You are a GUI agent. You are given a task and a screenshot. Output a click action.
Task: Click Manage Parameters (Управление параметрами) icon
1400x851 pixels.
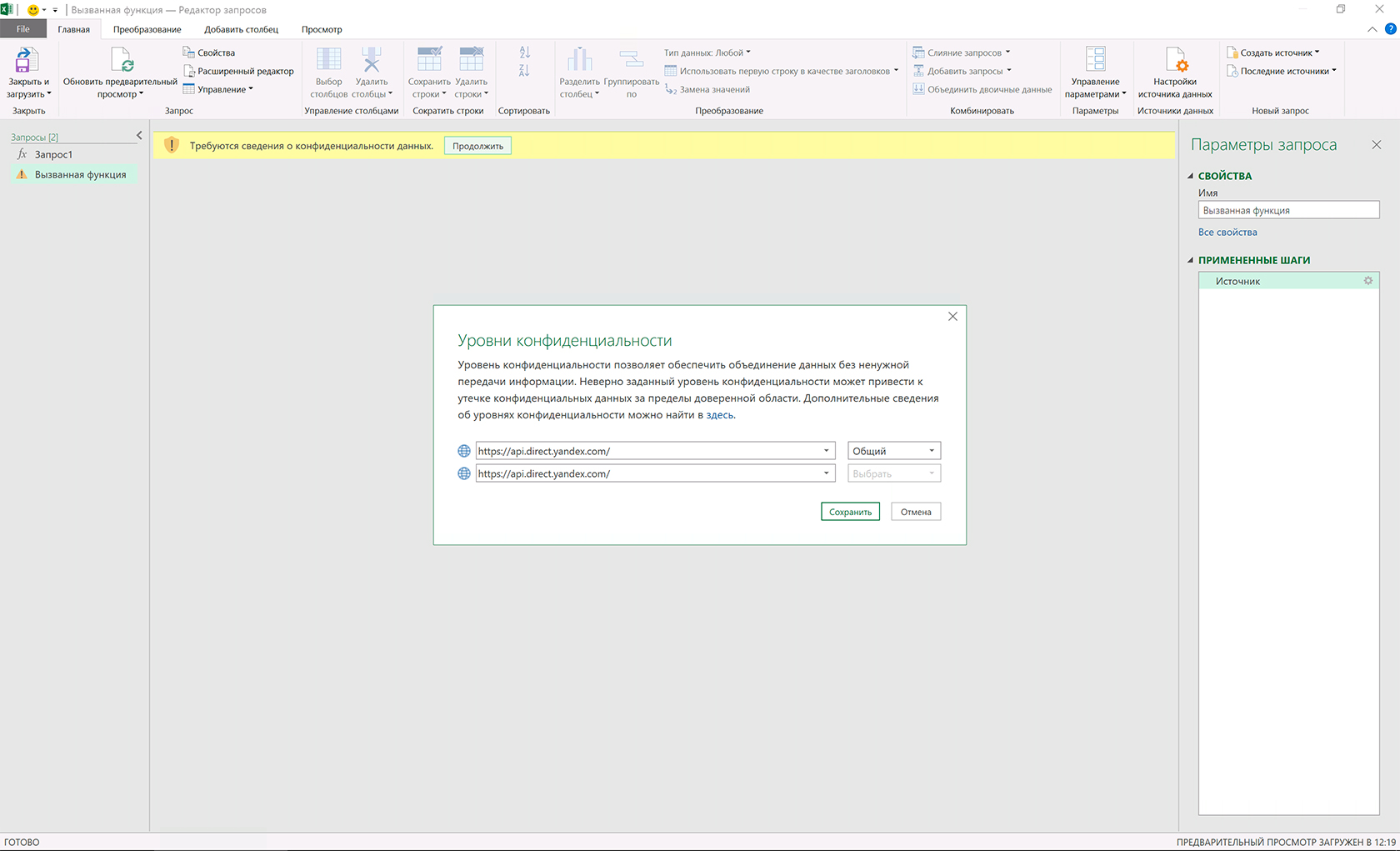(1096, 60)
